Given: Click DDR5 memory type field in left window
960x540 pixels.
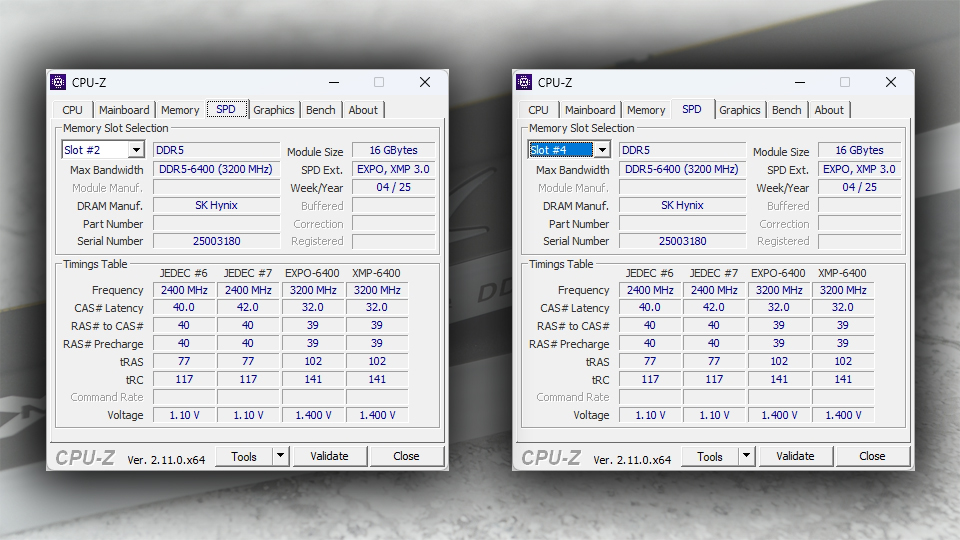Looking at the screenshot, I should [x=216, y=150].
